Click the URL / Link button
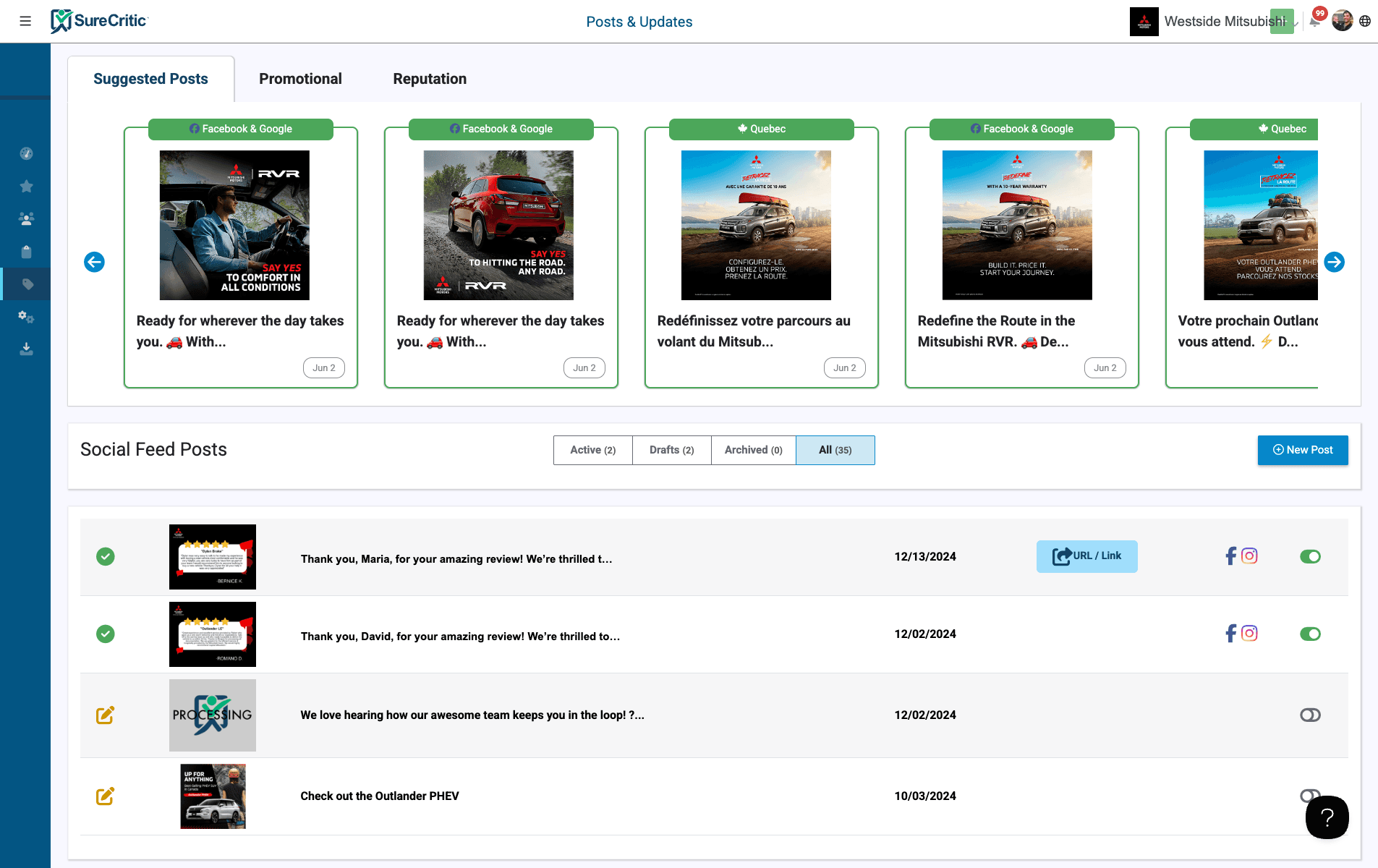This screenshot has height=868, width=1378. 1086,556
